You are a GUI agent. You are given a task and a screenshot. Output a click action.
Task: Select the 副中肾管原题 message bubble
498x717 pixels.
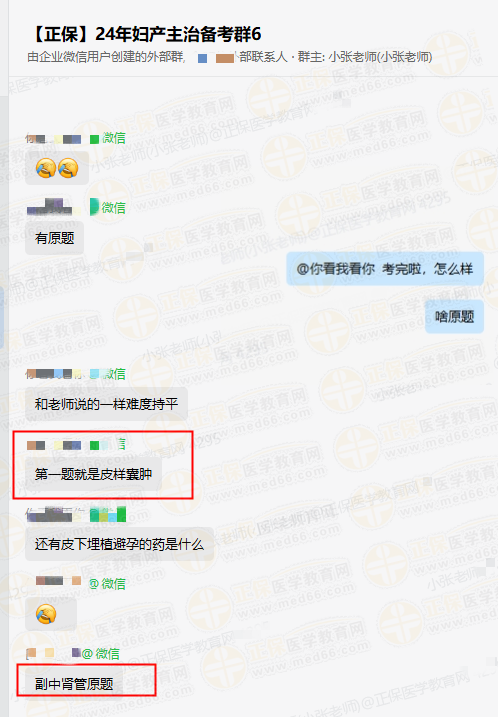tap(74, 684)
